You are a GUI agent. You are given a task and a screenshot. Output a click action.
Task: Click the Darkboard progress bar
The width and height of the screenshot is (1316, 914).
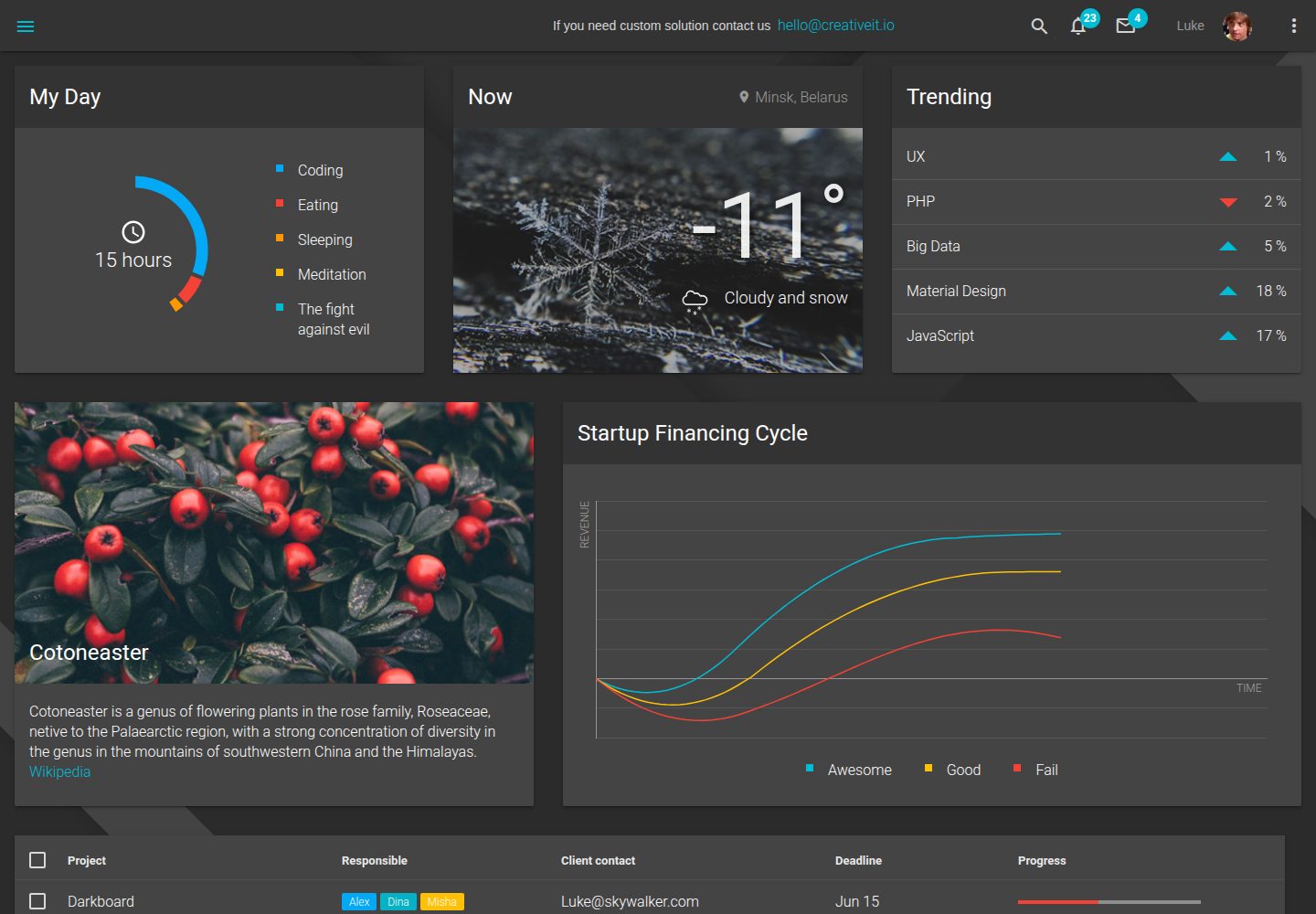[1109, 902]
